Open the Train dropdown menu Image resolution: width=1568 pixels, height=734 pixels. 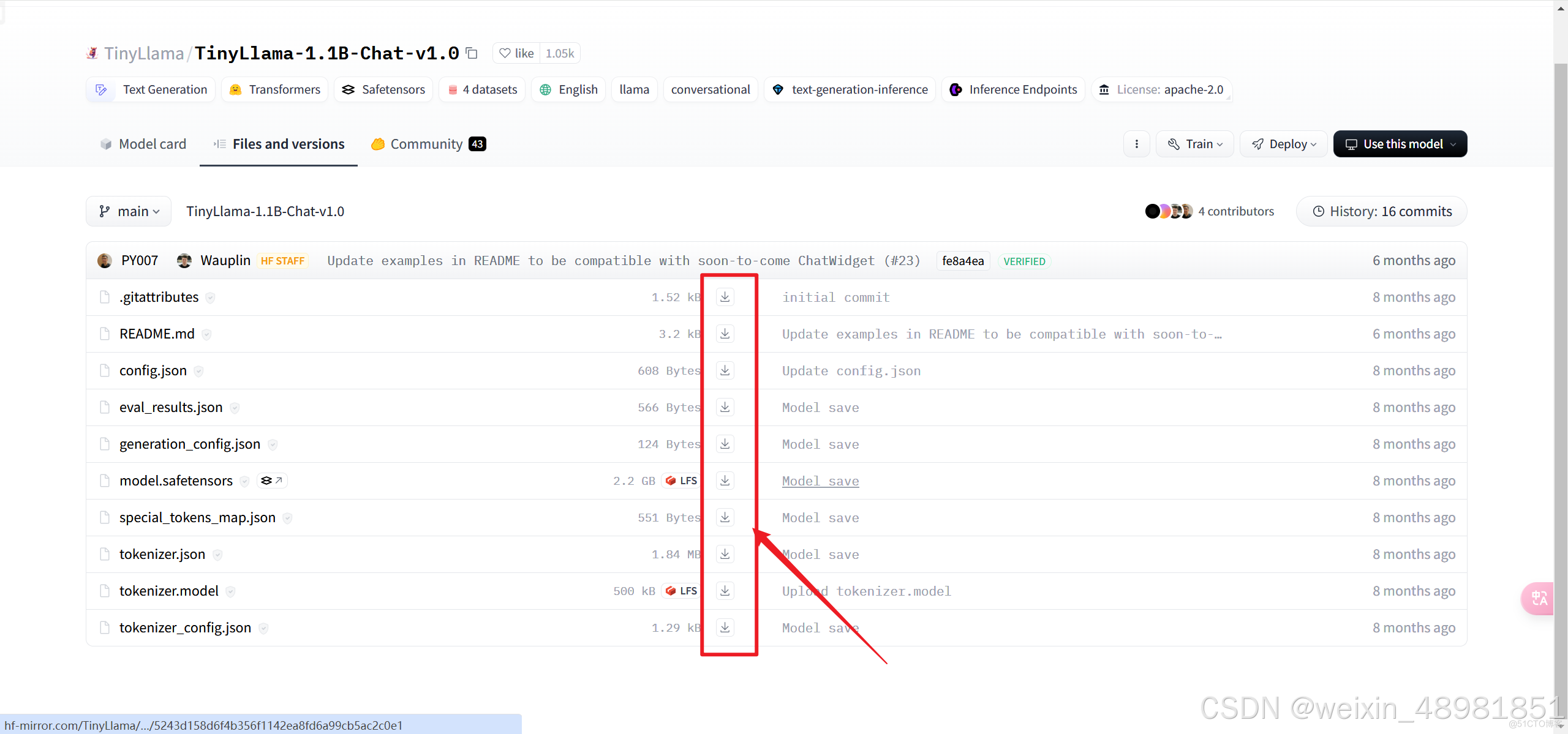1197,143
